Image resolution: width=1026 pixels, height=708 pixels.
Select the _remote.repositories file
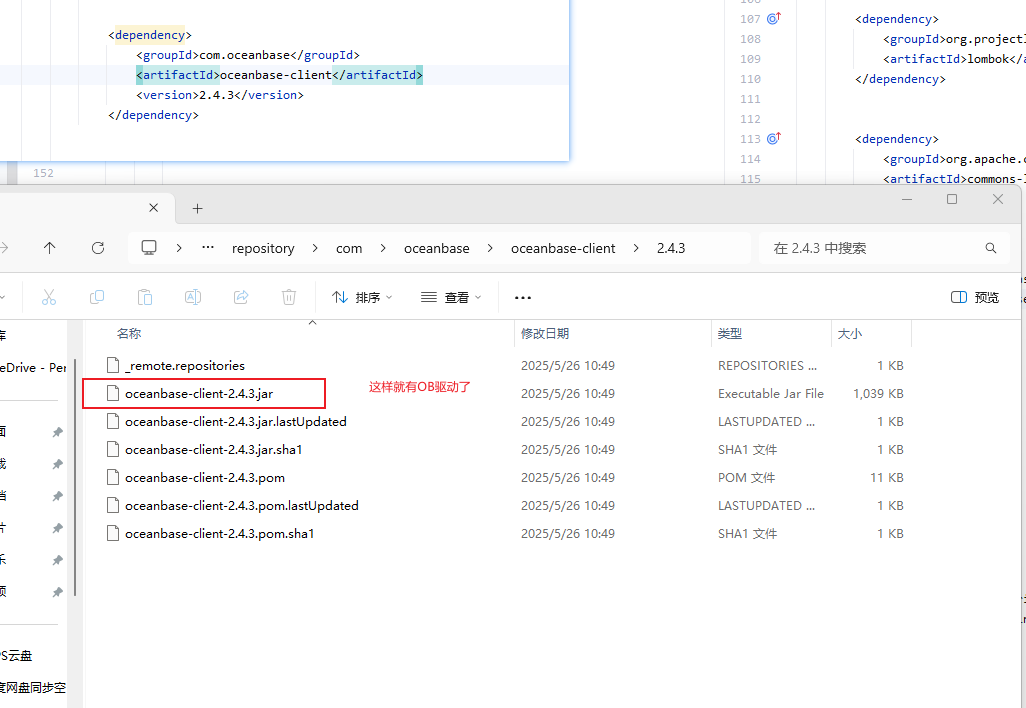(x=185, y=365)
